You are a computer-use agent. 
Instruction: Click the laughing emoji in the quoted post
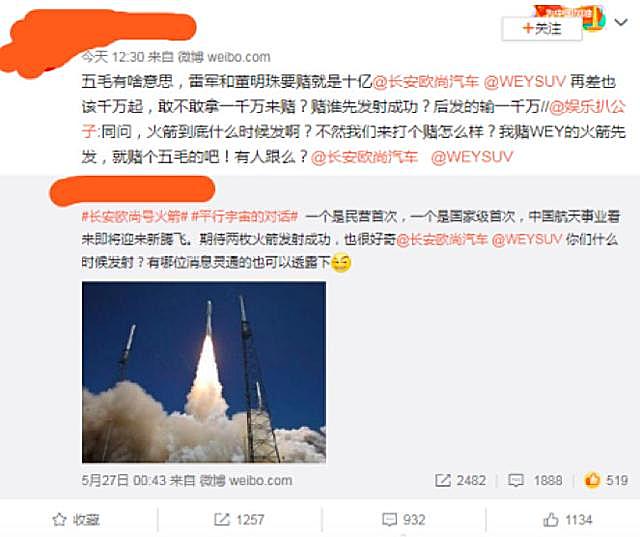tap(341, 263)
